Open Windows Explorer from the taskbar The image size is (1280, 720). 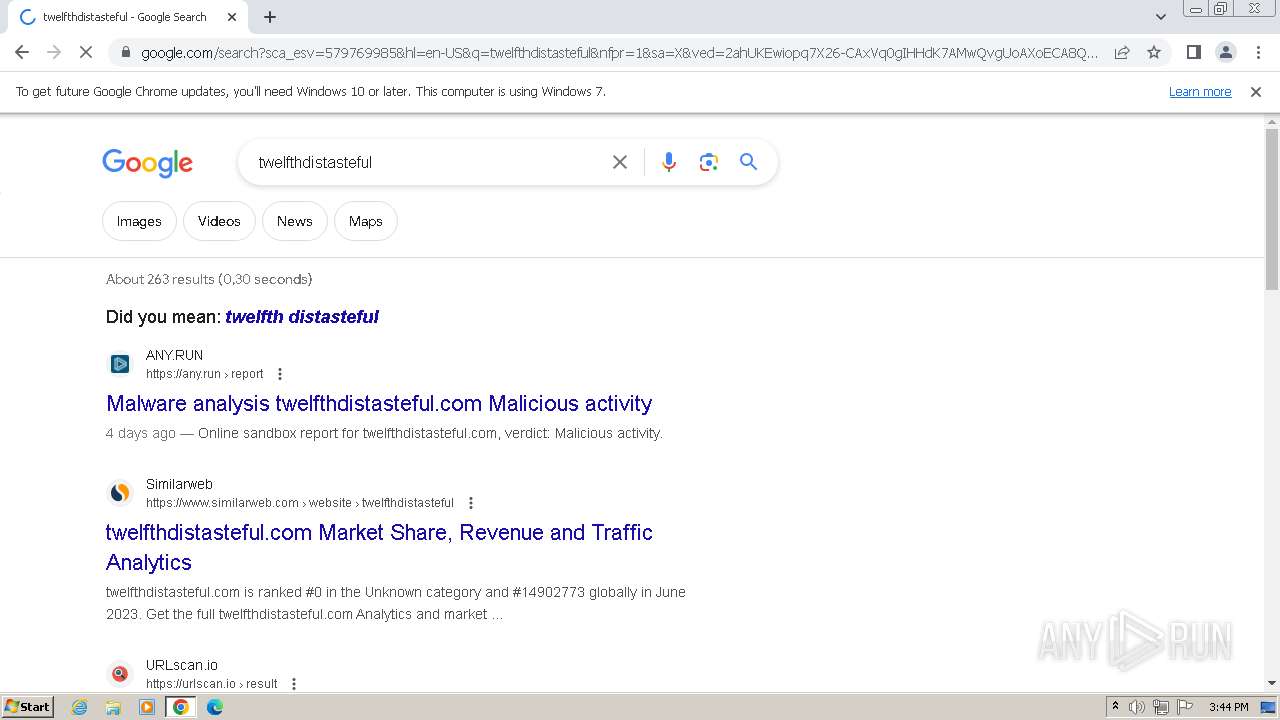click(x=113, y=707)
